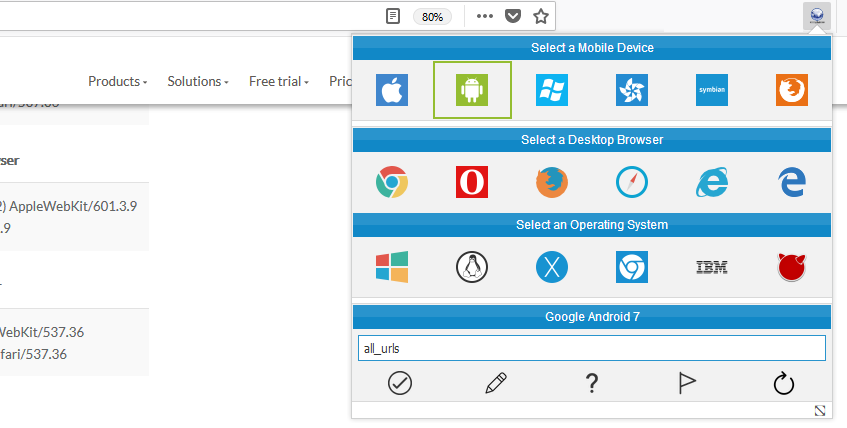Select the Apple iOS mobile device icon
The height and width of the screenshot is (428, 847).
tap(392, 90)
